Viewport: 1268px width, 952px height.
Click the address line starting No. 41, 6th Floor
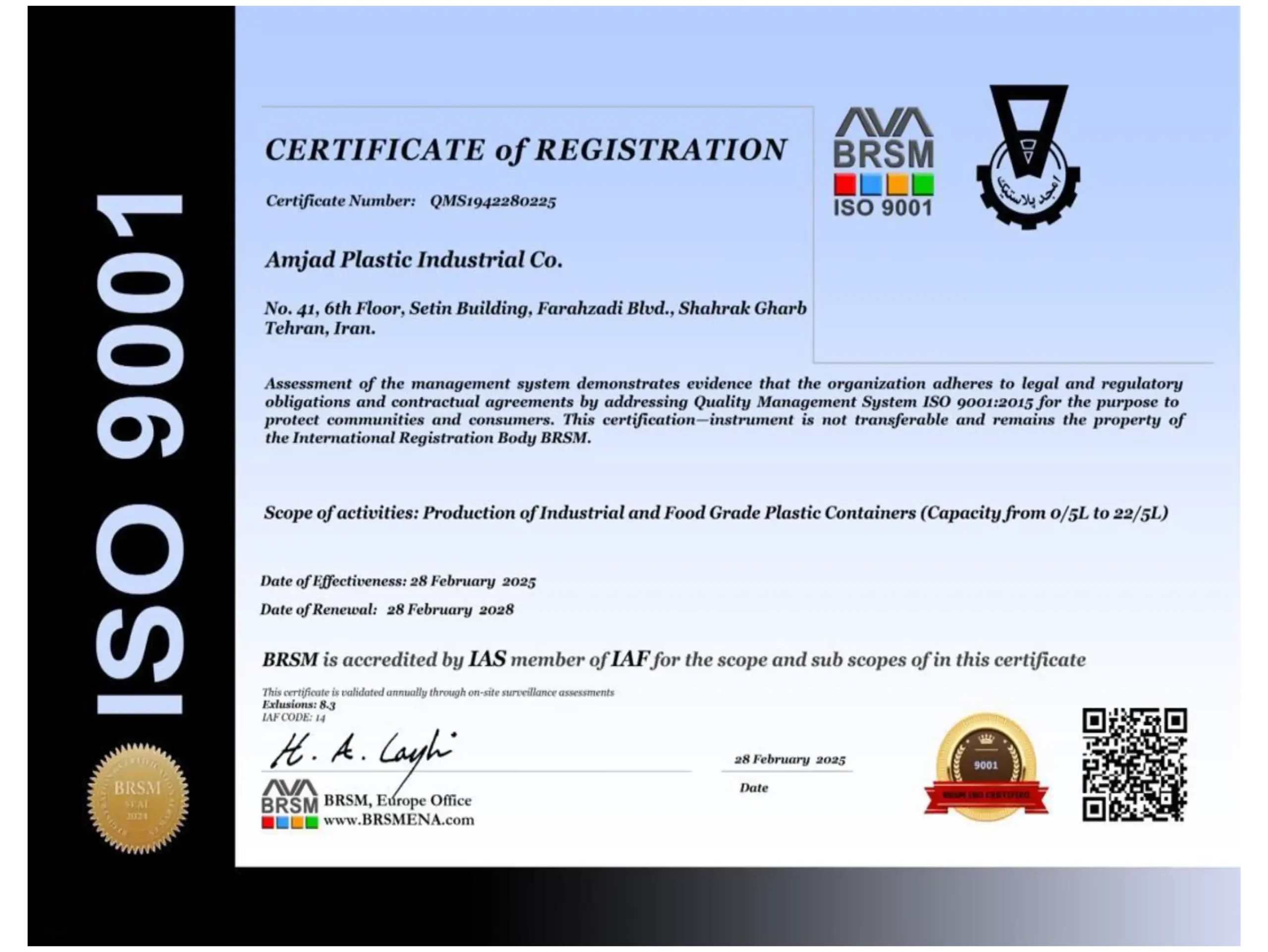point(535,308)
